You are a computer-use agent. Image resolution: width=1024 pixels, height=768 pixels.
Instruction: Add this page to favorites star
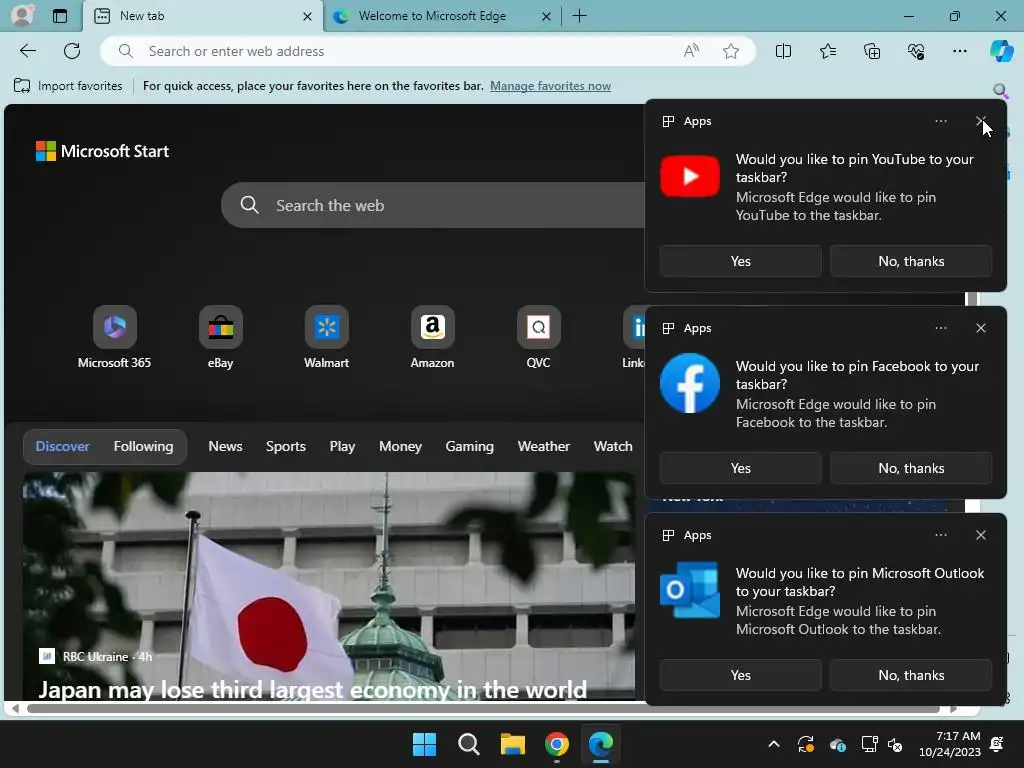(731, 51)
